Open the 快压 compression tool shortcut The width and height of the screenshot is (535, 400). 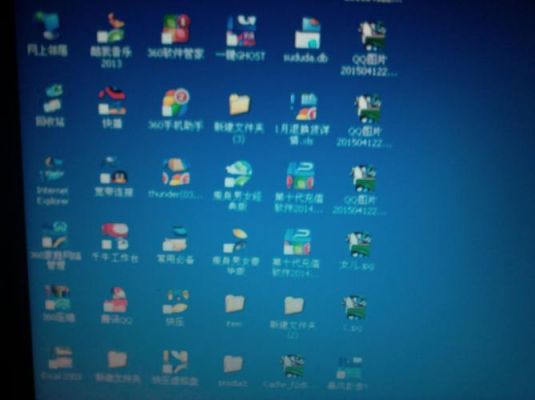click(x=175, y=308)
